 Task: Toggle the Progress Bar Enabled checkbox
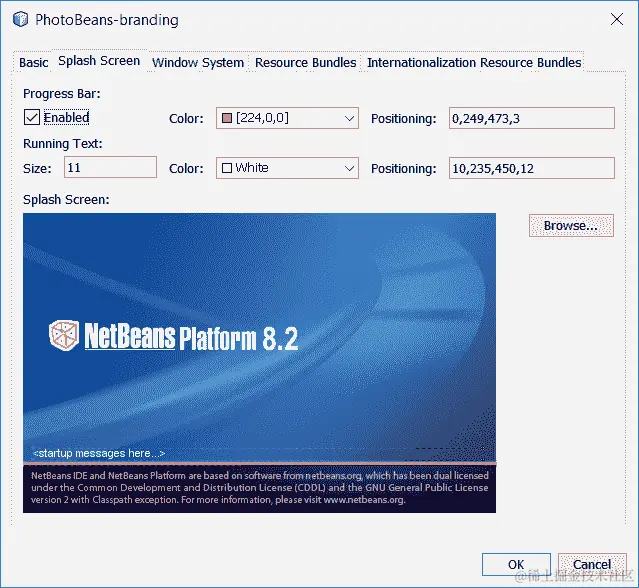32,117
